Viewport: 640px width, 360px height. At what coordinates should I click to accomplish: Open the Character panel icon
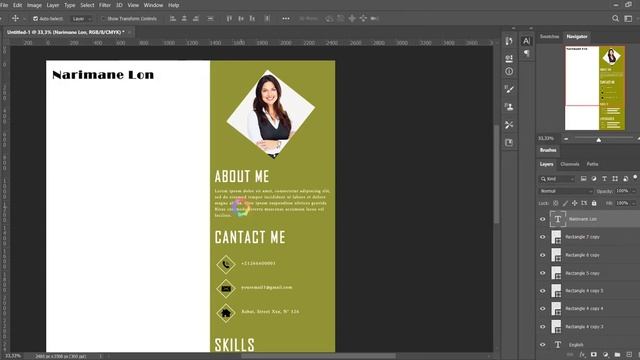(527, 41)
